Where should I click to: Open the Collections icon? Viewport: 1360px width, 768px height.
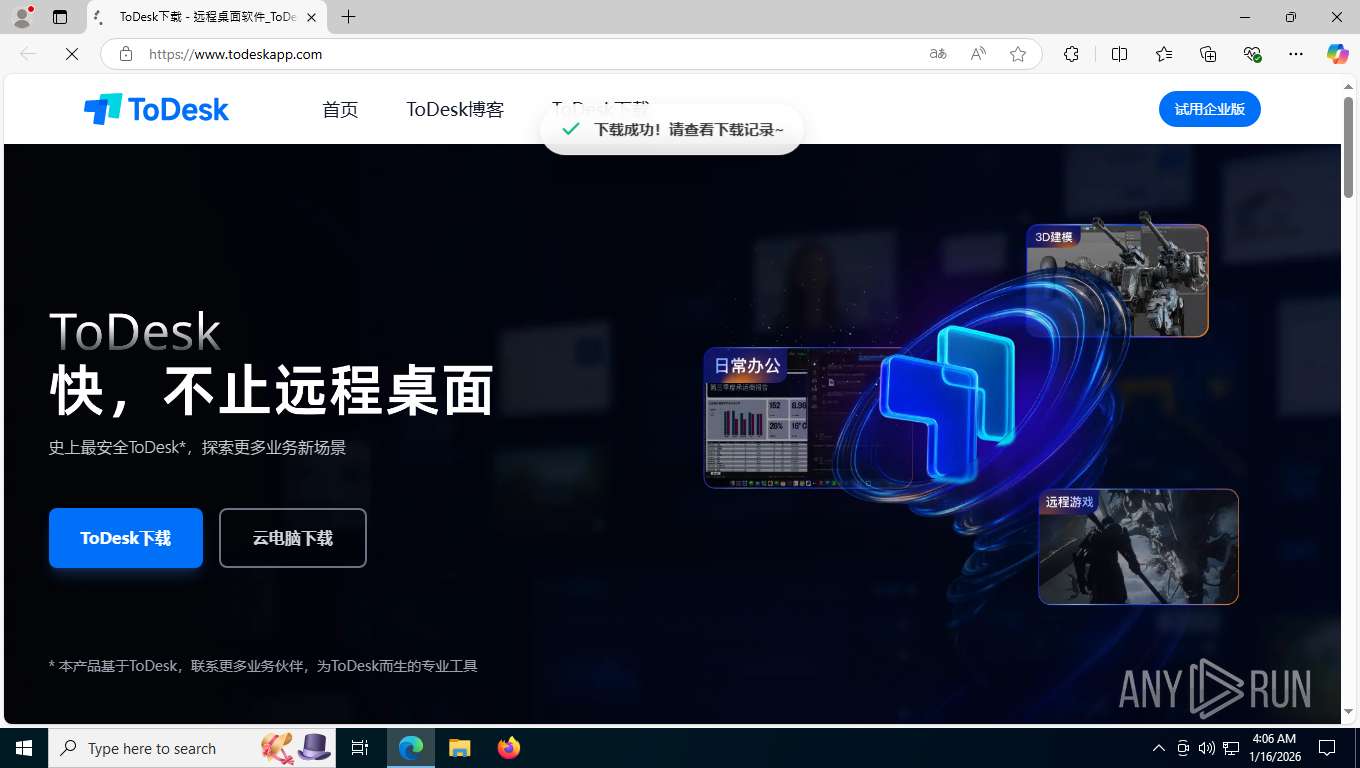[x=1208, y=54]
